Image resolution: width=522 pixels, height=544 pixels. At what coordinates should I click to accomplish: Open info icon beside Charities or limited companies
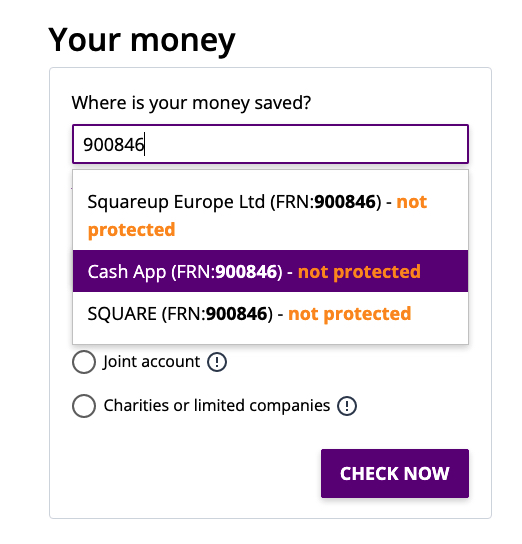pos(346,406)
